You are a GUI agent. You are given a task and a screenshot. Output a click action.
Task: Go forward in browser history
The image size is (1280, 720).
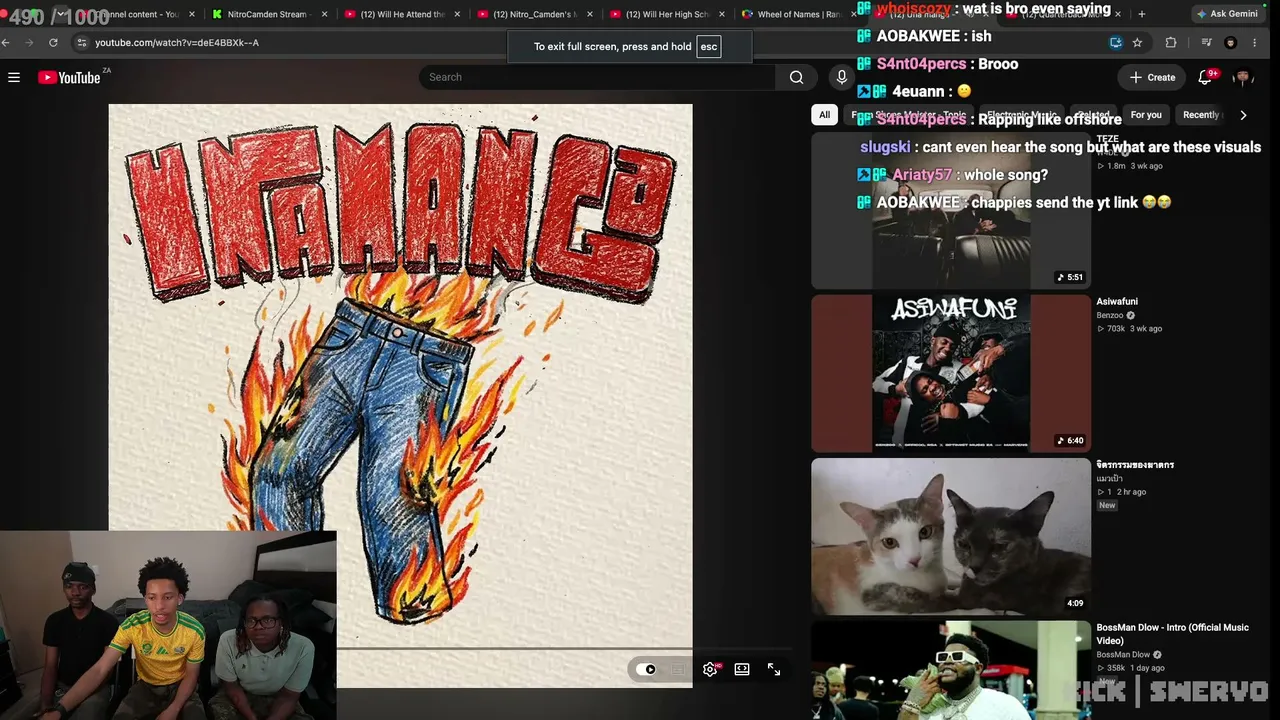tap(29, 43)
